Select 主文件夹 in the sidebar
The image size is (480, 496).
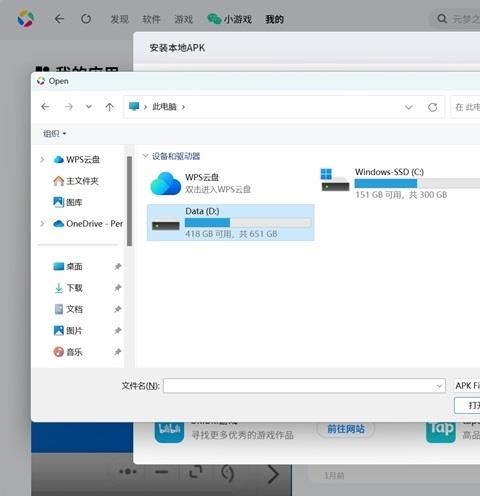(76, 181)
